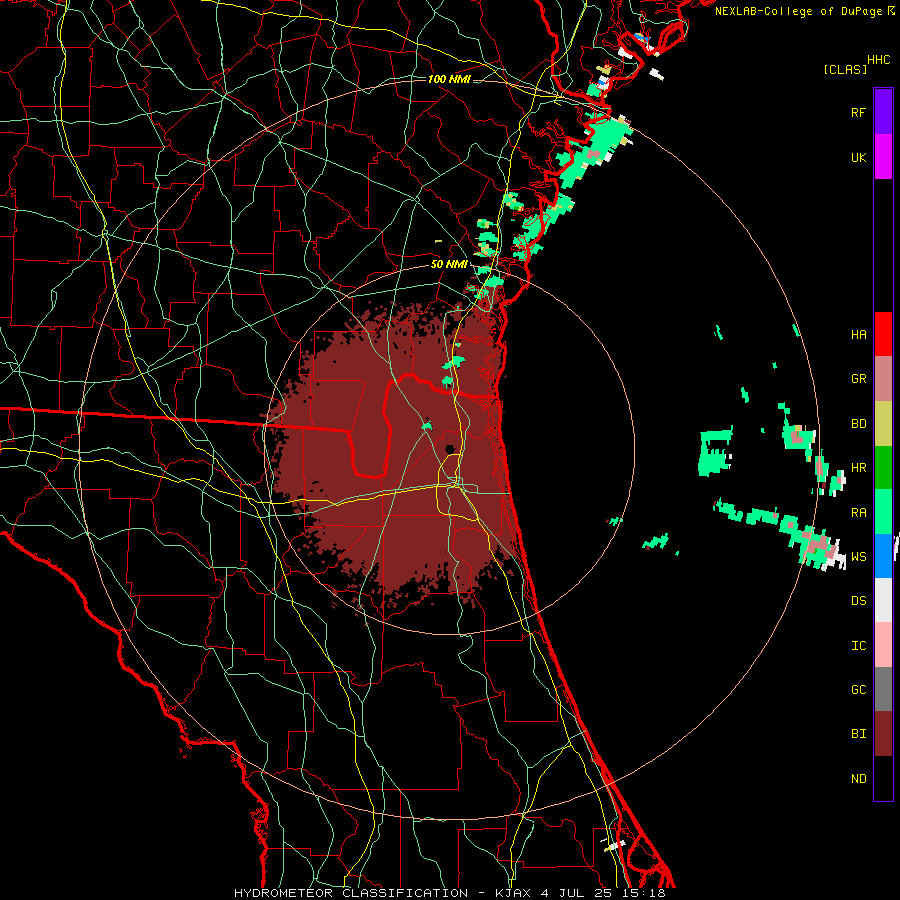Click the BD legend label
Viewport: 900px width, 900px height.
[x=858, y=424]
